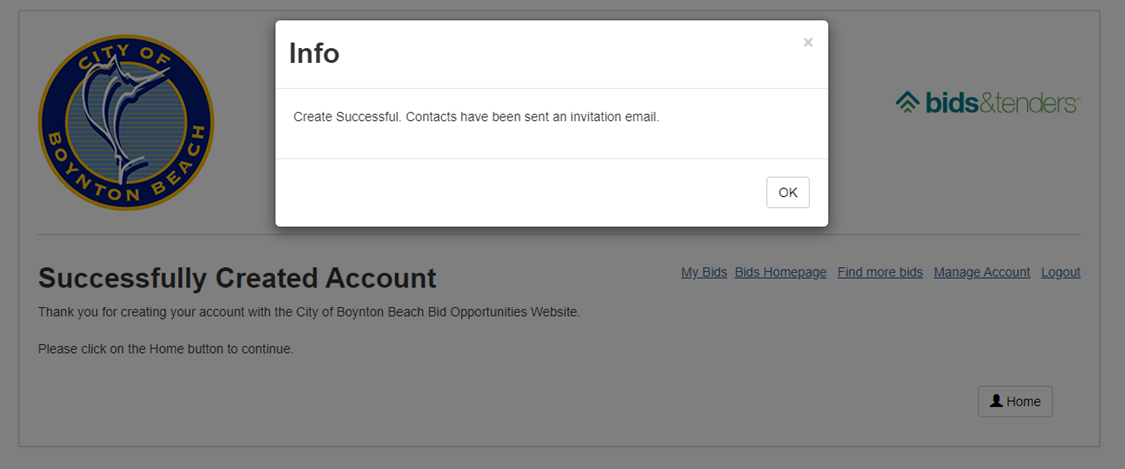Open the Find more bids link
The height and width of the screenshot is (469, 1125).
(880, 273)
